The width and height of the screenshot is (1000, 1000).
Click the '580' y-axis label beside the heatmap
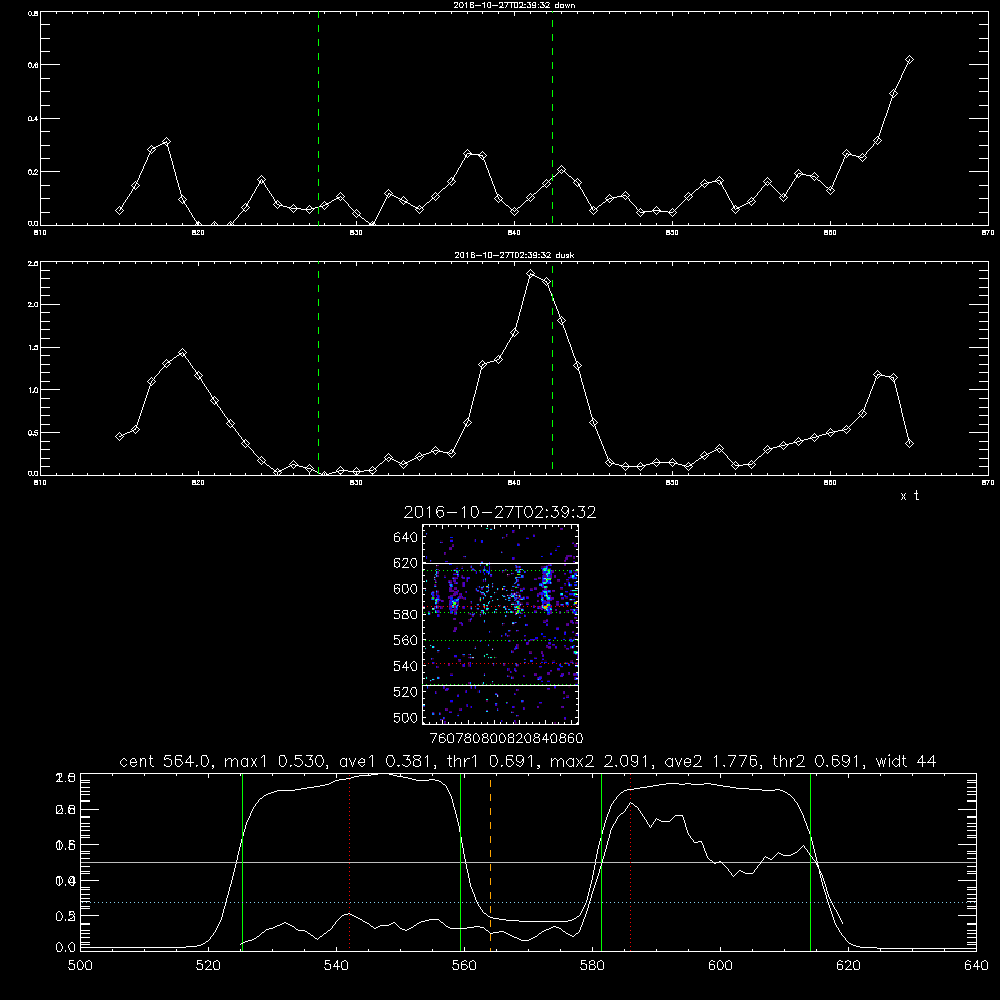point(406,615)
